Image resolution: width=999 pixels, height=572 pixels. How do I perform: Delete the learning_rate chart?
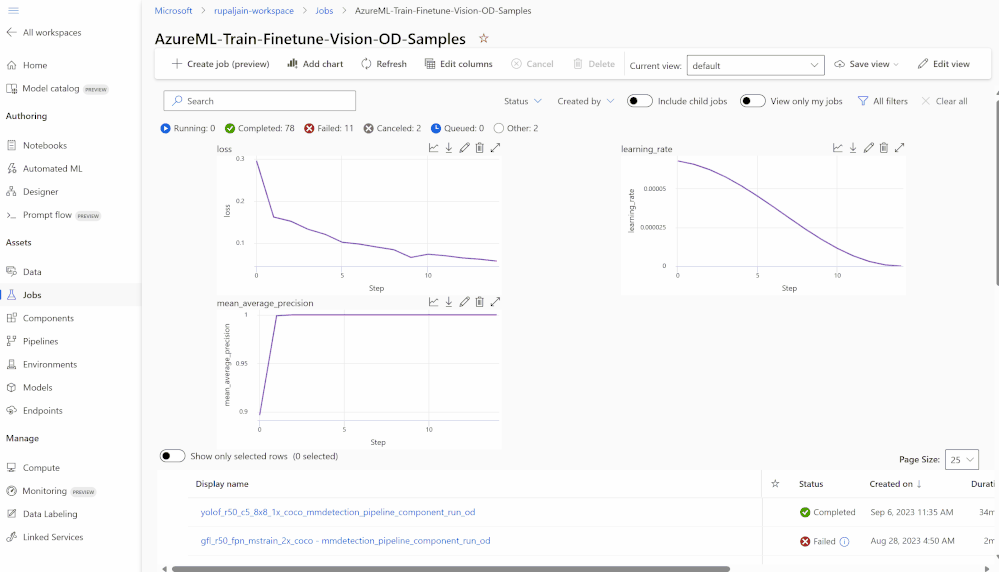pyautogui.click(x=884, y=148)
